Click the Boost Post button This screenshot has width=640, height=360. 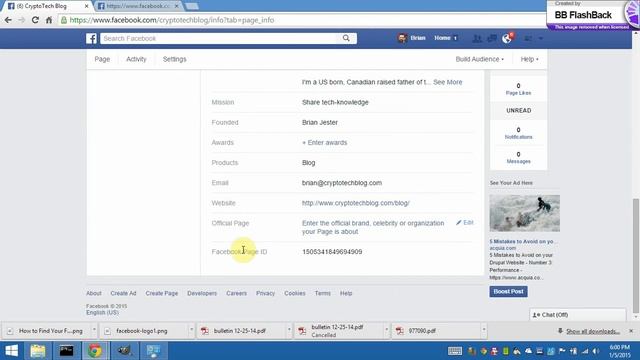[508, 291]
